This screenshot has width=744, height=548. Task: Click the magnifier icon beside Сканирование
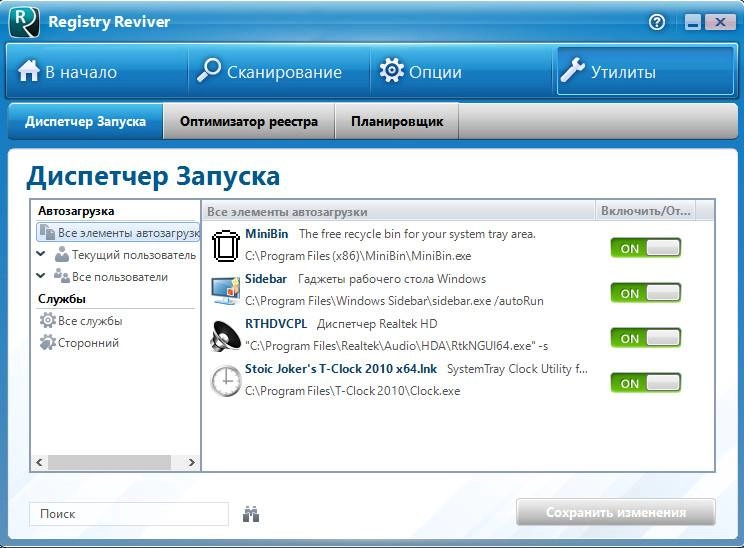(209, 70)
